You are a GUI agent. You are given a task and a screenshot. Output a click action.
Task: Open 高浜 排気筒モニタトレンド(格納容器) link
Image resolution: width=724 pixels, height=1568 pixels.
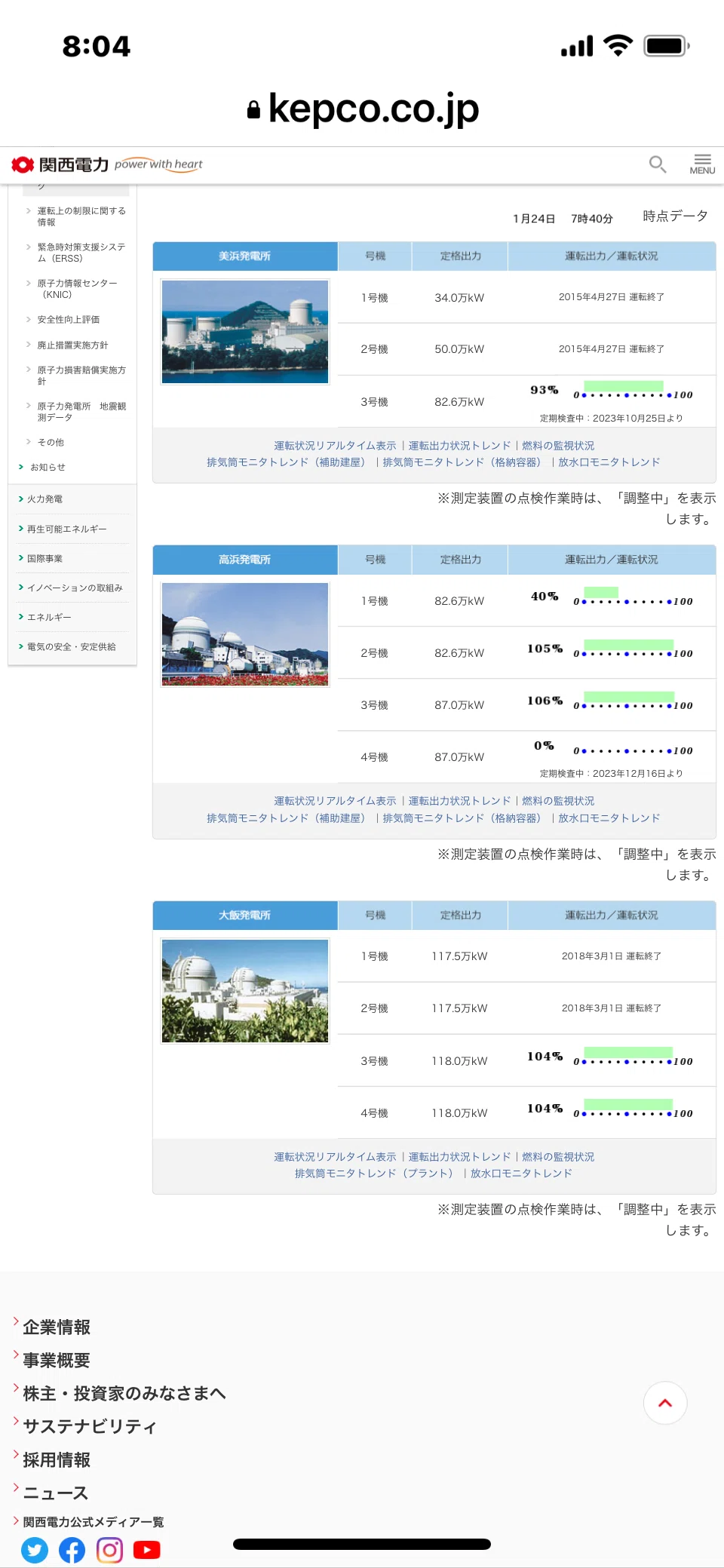462,818
